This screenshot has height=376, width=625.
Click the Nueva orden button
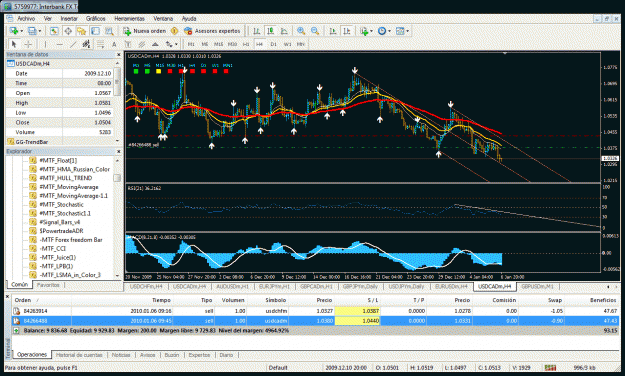tap(145, 31)
